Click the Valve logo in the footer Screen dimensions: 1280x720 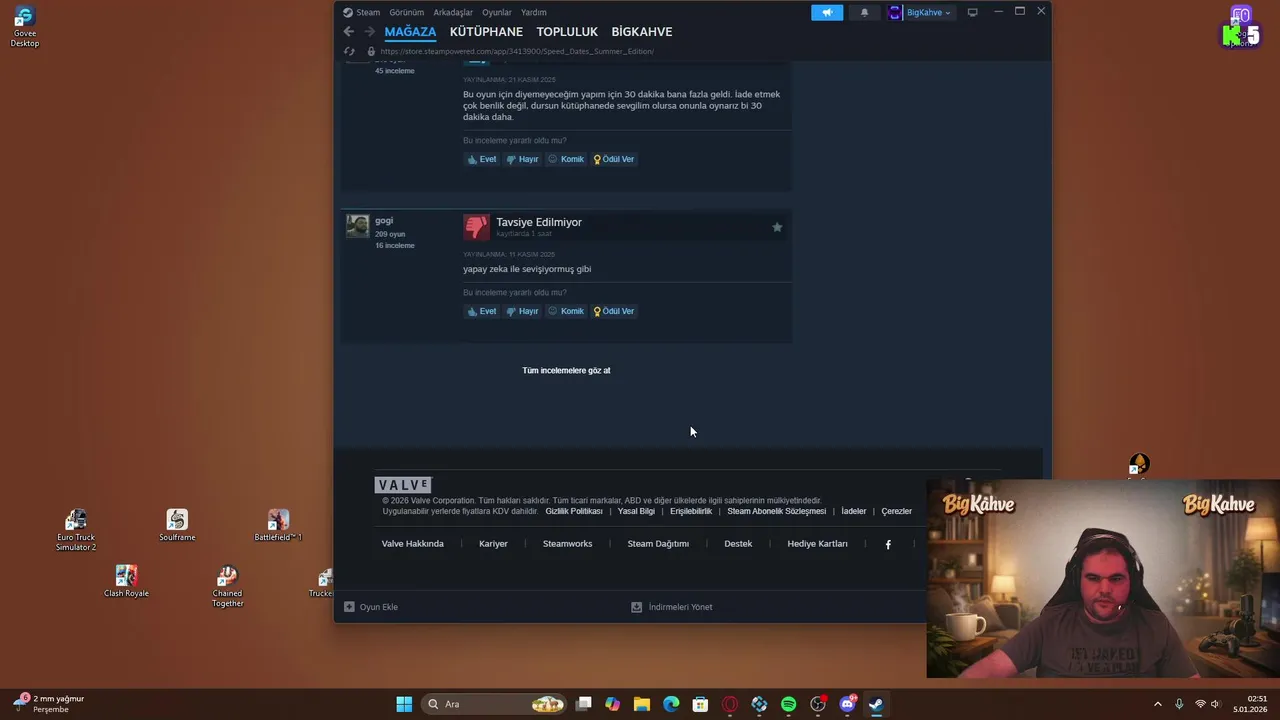[x=403, y=485]
